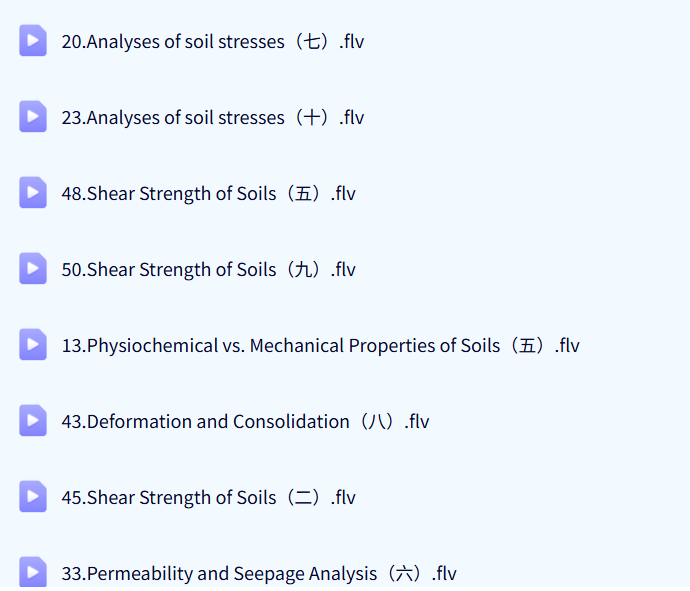Pick the lecture 33 seepage analysis title
The image size is (690, 591).
click(x=258, y=574)
